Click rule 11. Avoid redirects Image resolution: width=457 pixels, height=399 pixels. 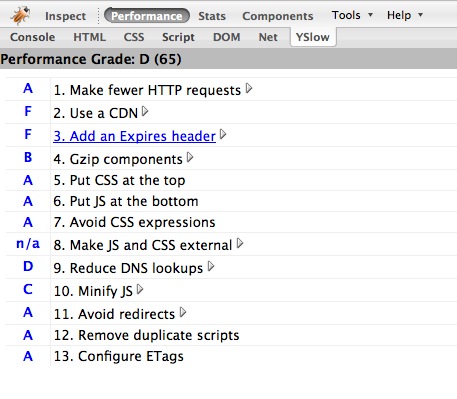(114, 314)
